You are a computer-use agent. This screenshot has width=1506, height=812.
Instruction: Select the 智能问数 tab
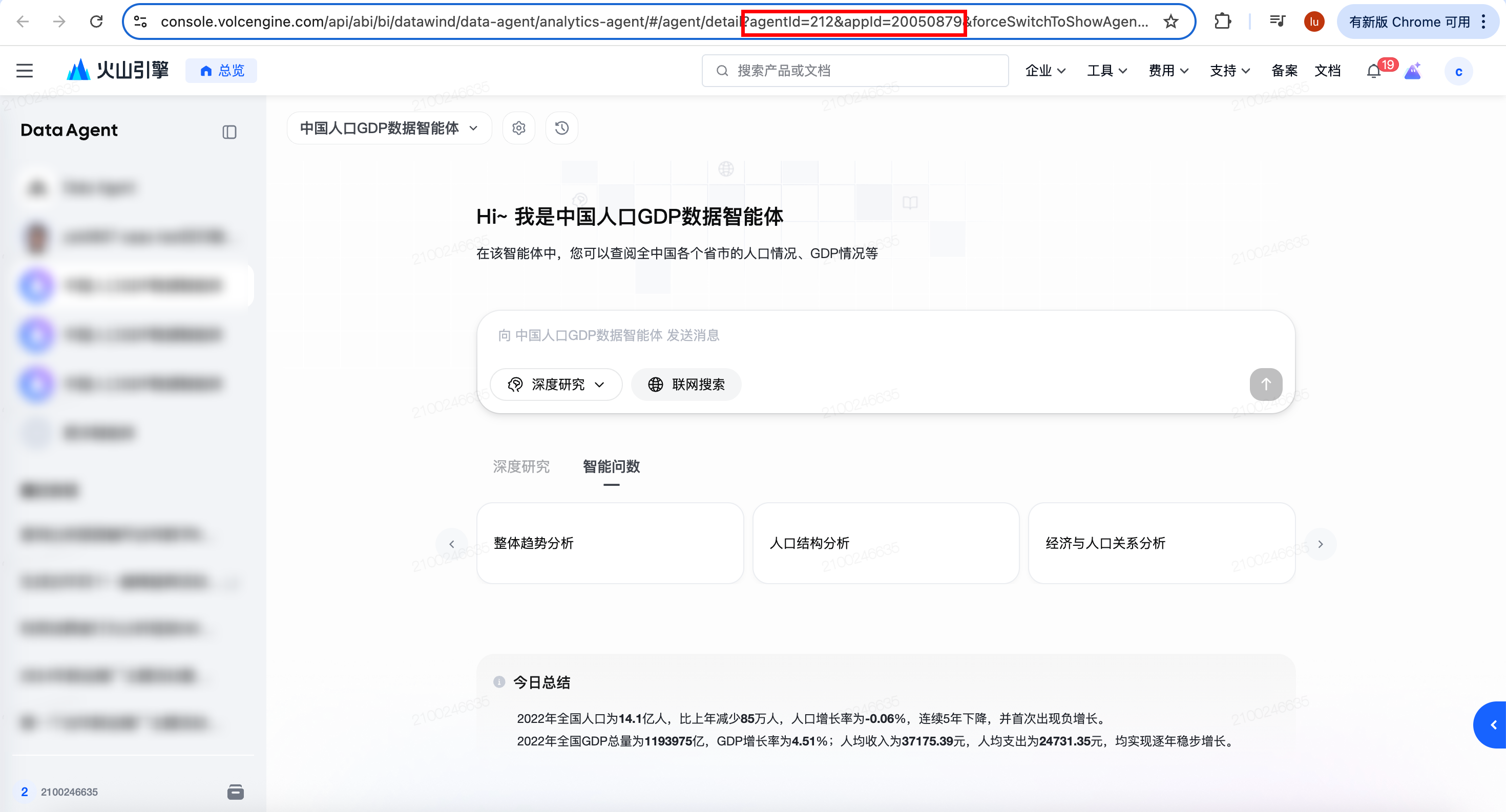[x=611, y=467]
